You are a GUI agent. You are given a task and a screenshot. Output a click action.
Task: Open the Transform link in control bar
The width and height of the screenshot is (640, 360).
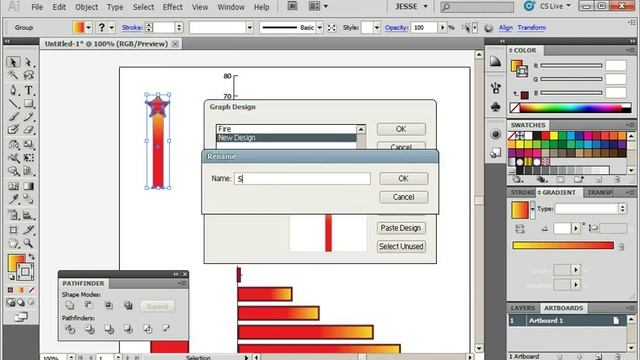pos(531,27)
